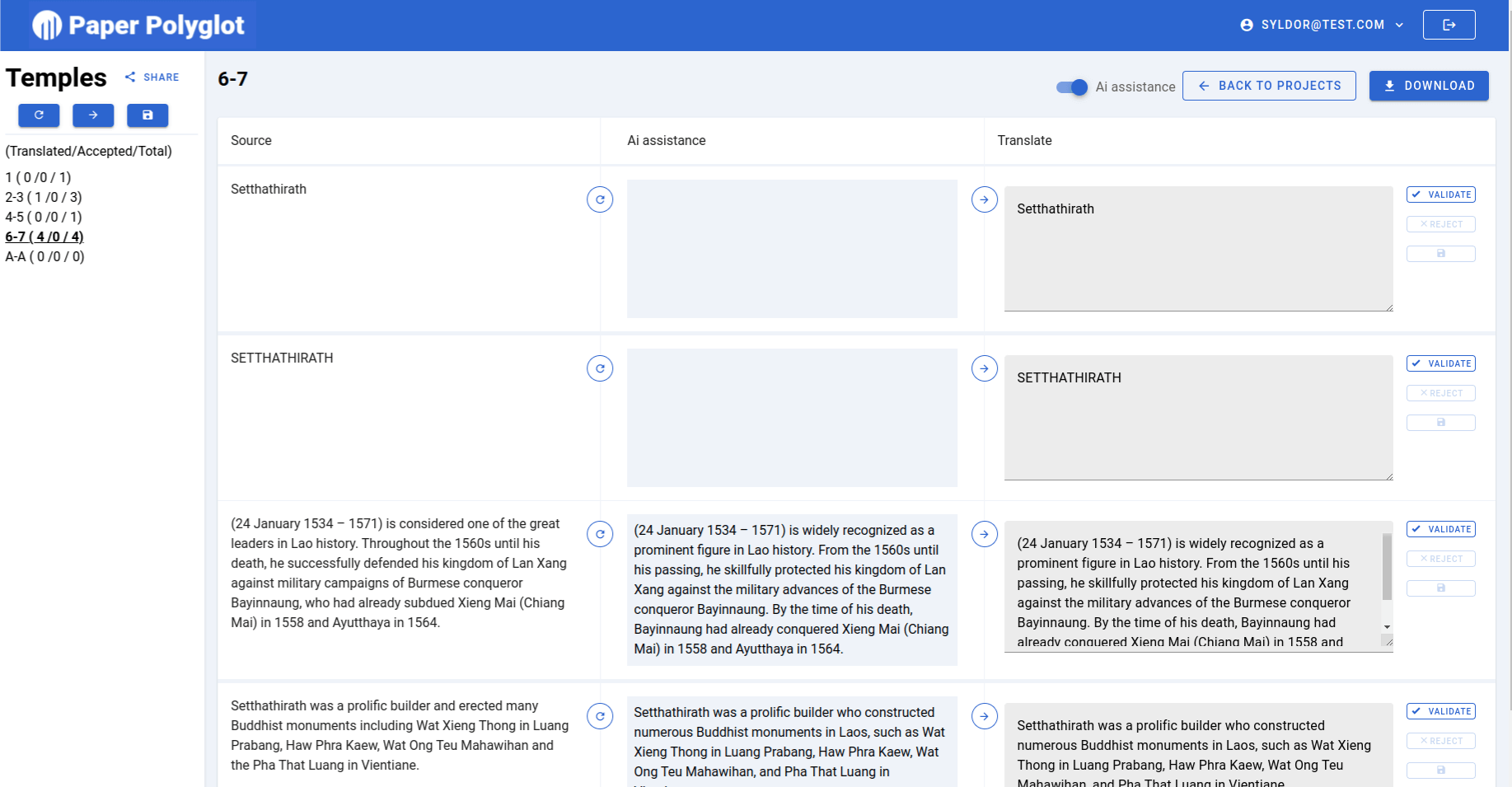This screenshot has height=787, width=1512.
Task: Share the Temples project
Action: [152, 77]
